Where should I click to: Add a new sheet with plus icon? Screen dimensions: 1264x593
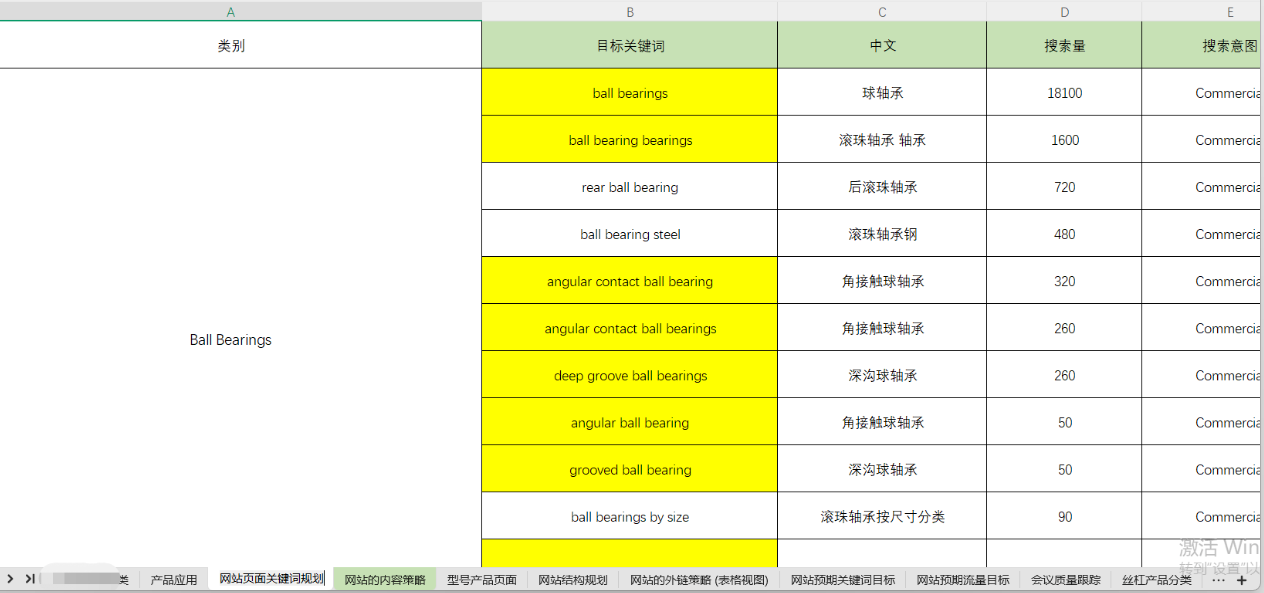[x=1242, y=580]
